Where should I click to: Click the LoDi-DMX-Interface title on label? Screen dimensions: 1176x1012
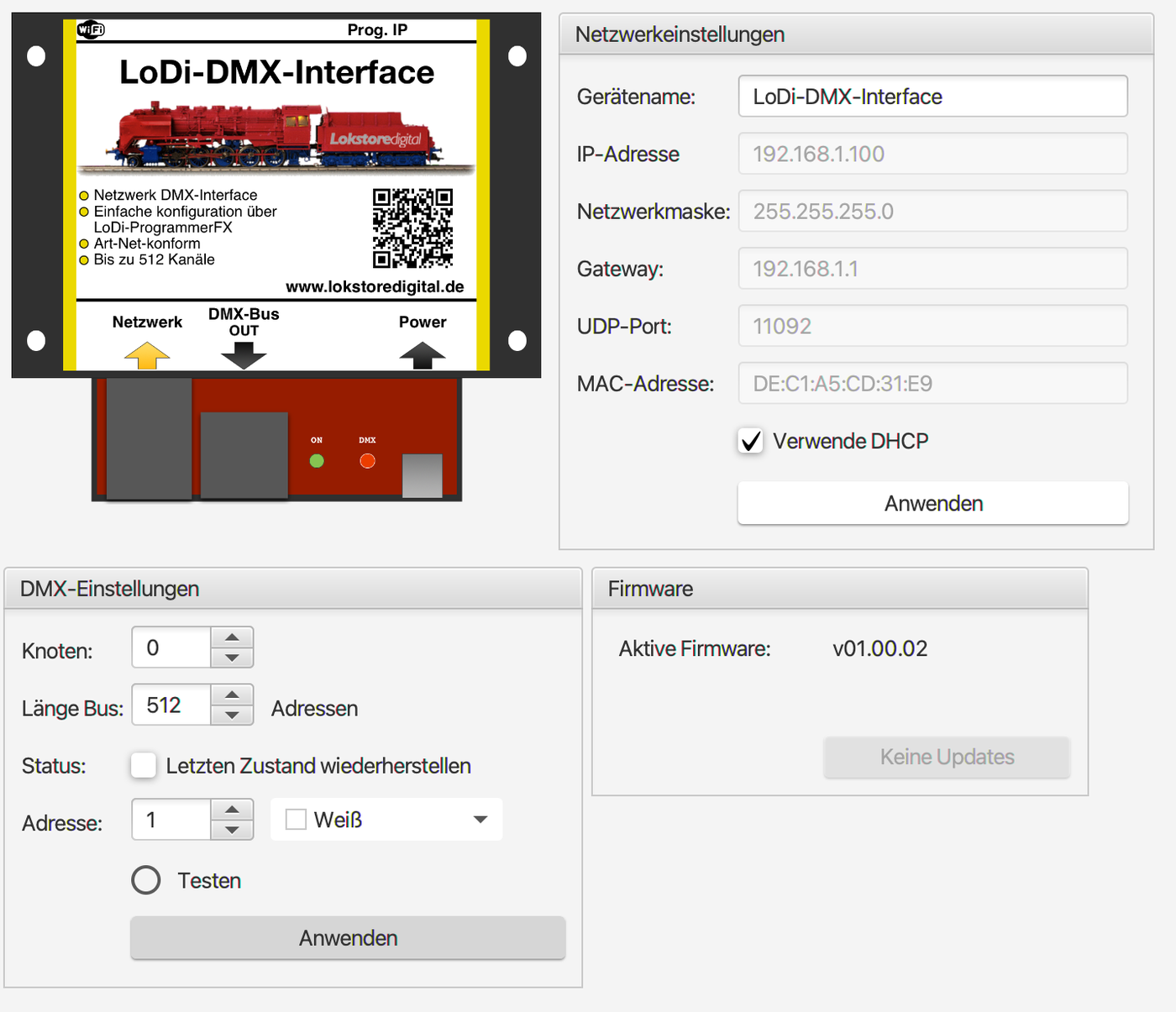276,72
